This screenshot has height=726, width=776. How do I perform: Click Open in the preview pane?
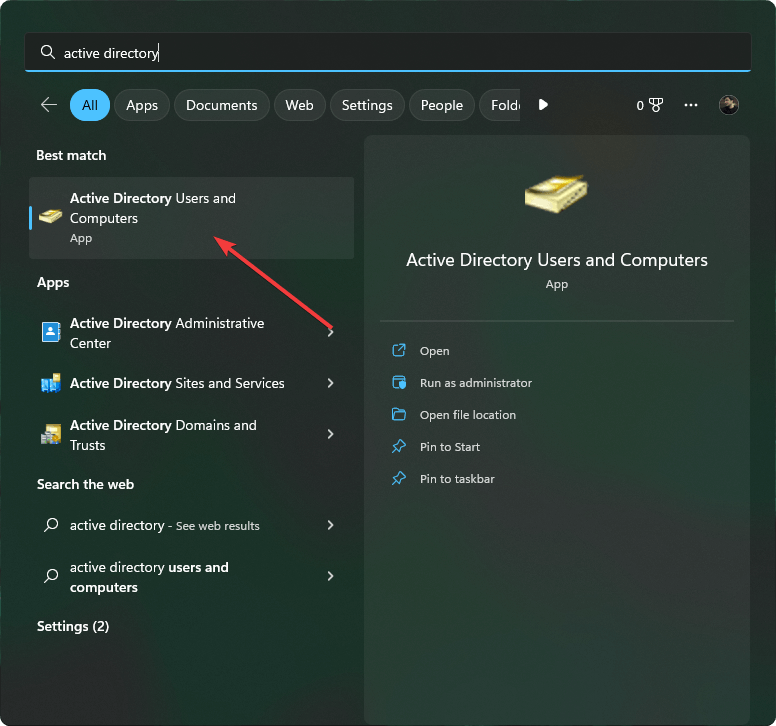[435, 351]
